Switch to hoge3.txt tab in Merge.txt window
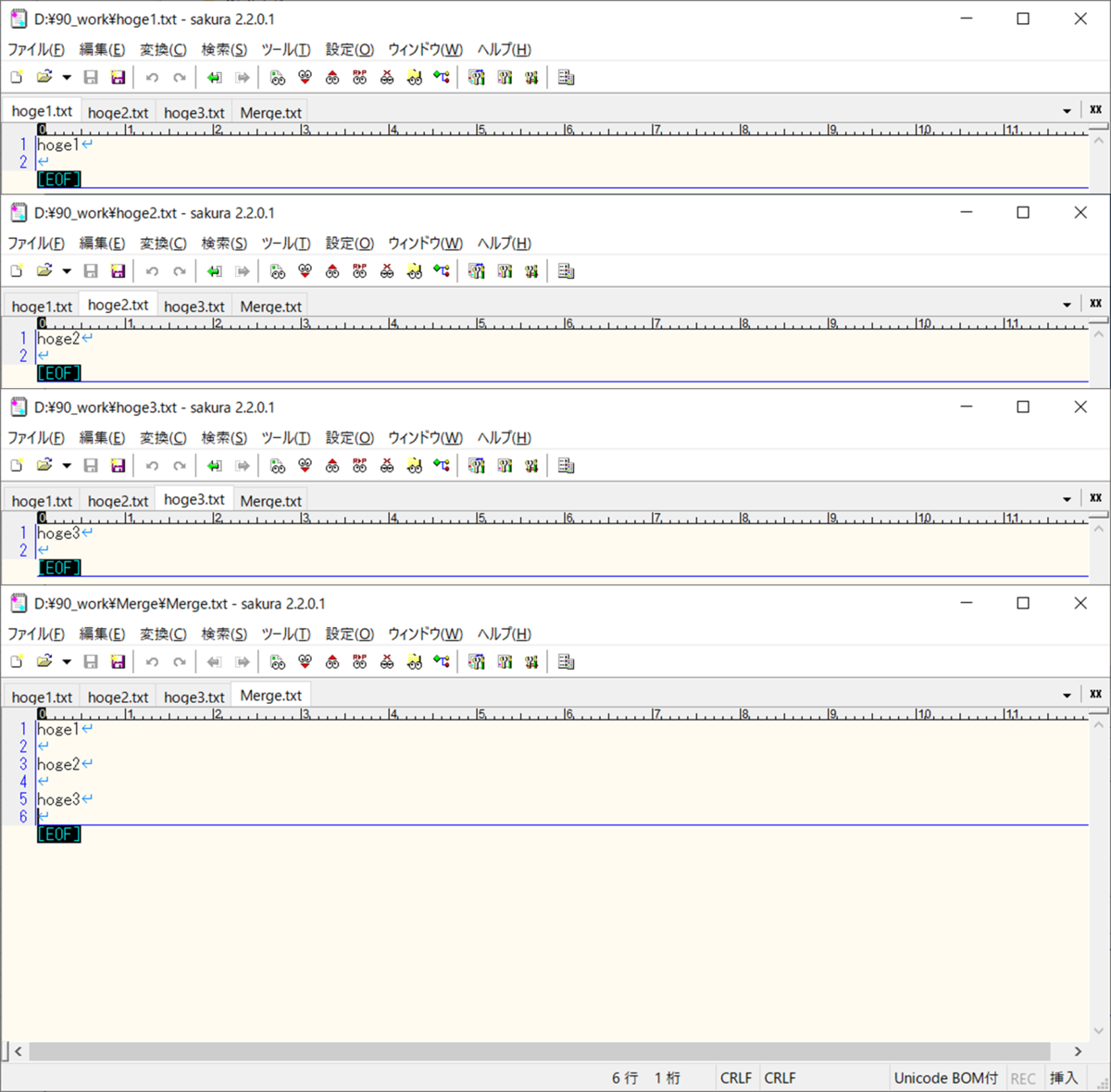Image resolution: width=1111 pixels, height=1092 pixels. pos(193,697)
